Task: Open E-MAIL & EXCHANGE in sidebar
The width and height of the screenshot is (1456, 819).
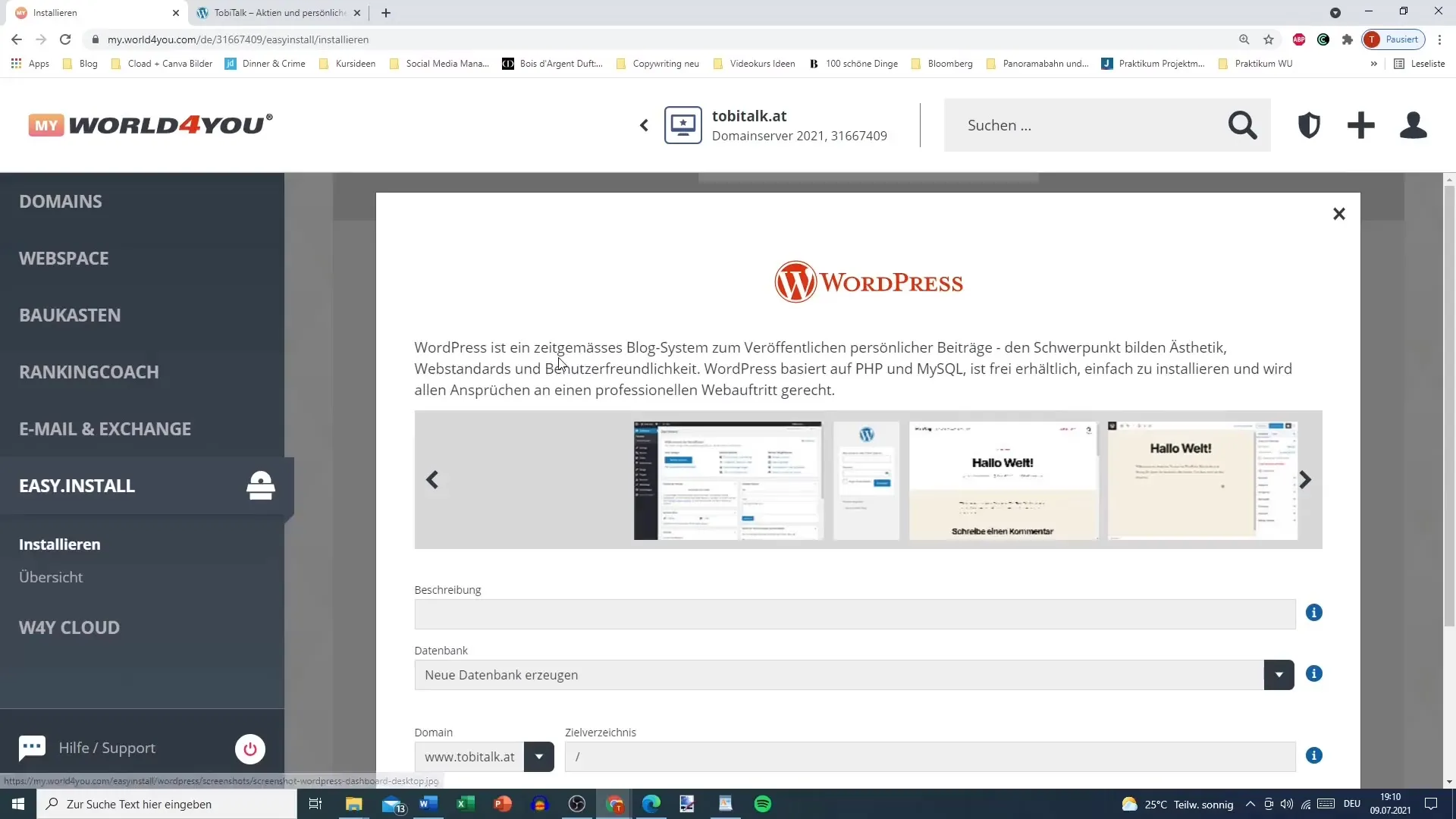Action: tap(105, 428)
